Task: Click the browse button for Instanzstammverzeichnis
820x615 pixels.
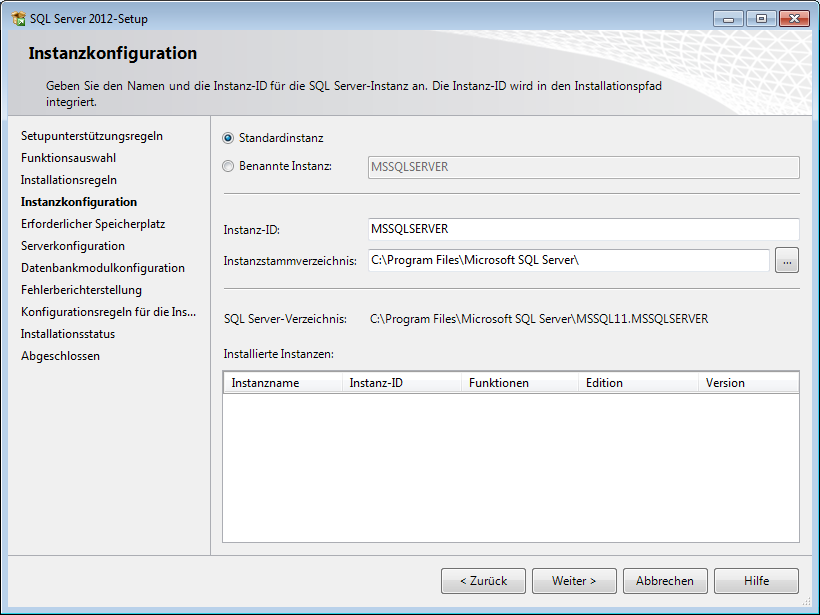Action: click(786, 261)
